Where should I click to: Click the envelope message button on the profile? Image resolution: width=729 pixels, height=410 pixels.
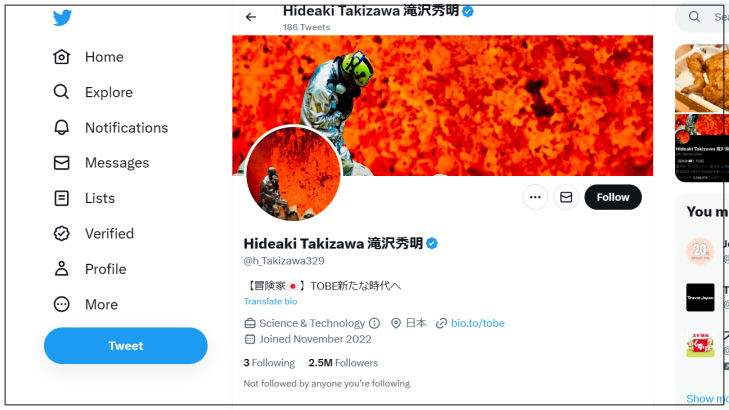point(566,197)
